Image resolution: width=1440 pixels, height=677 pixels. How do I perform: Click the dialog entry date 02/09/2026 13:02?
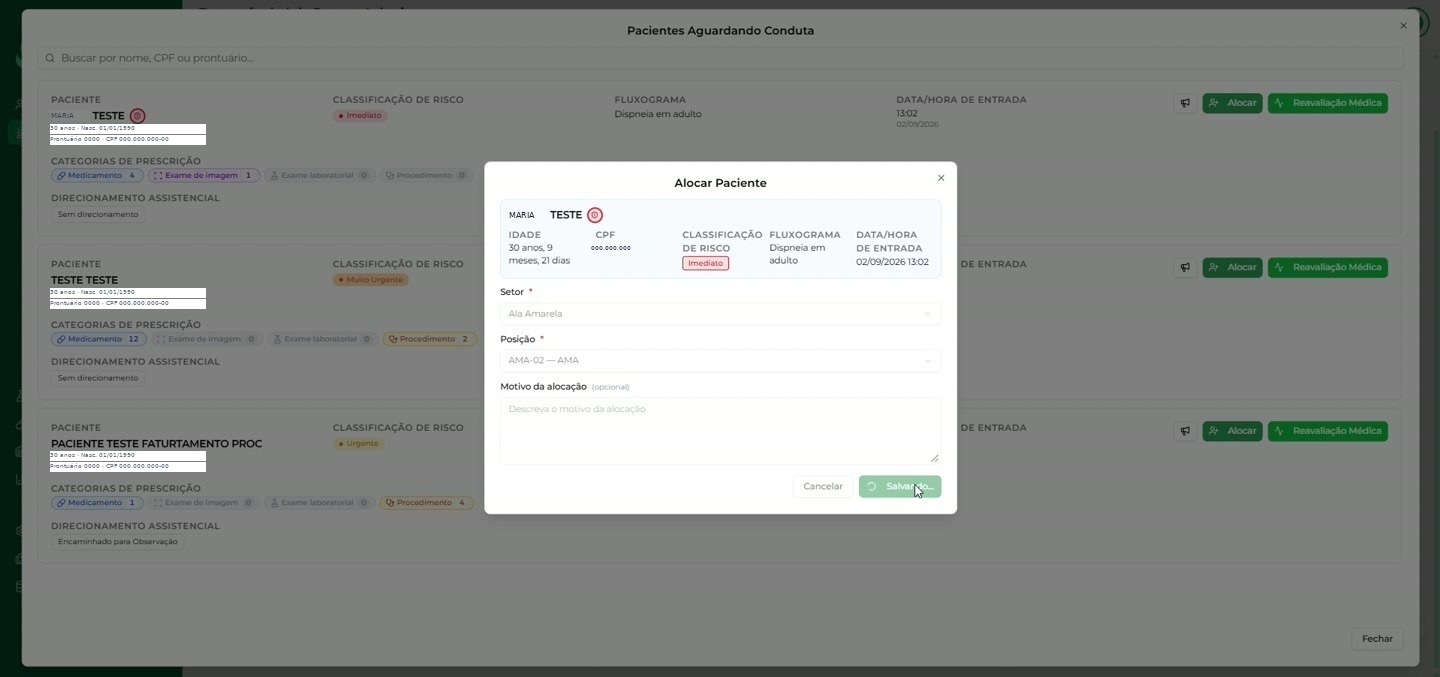(x=892, y=262)
